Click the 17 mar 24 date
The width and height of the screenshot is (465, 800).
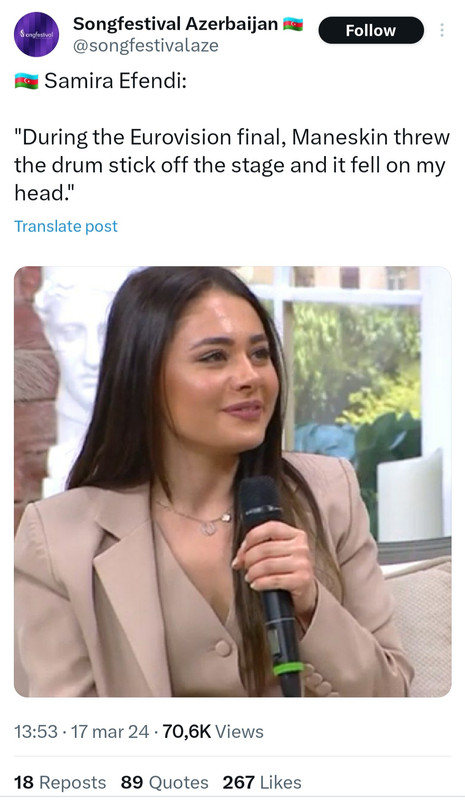[110, 732]
